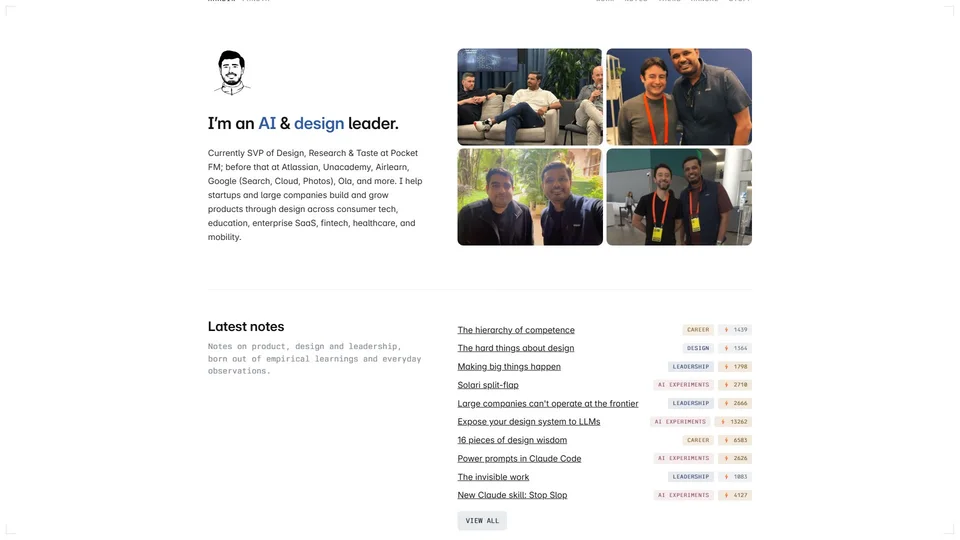Open 'The hard things about design' note
This screenshot has height=540, width=960.
point(516,348)
